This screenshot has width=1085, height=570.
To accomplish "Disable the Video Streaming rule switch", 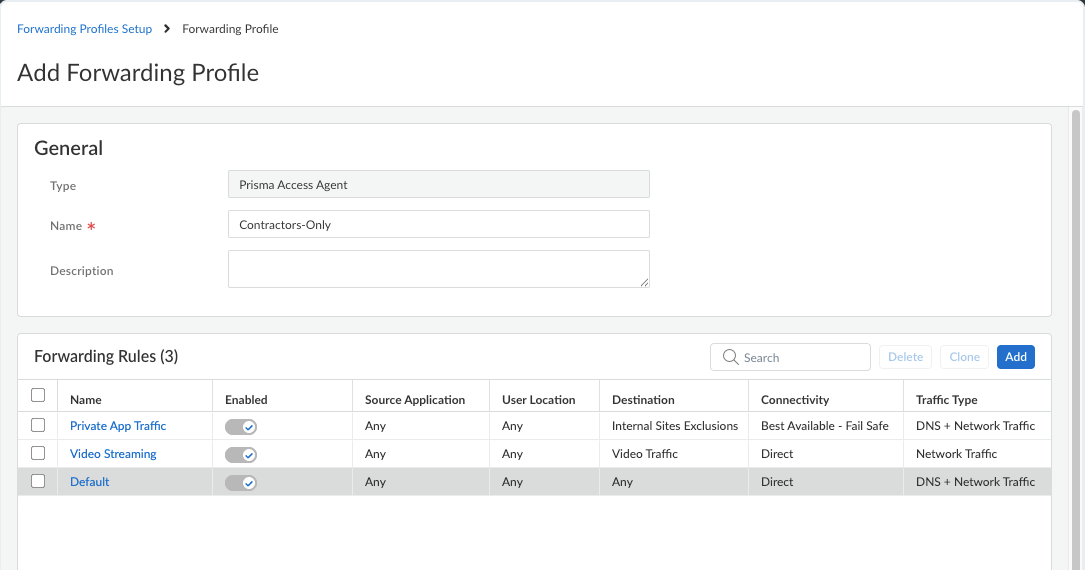I will click(x=241, y=454).
